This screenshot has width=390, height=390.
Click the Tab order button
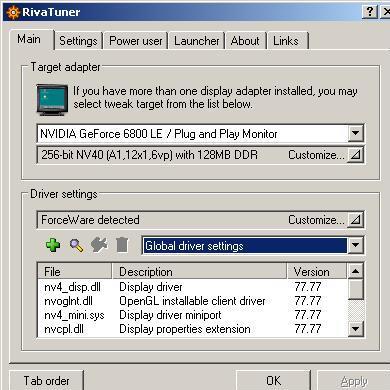[x=46, y=380]
